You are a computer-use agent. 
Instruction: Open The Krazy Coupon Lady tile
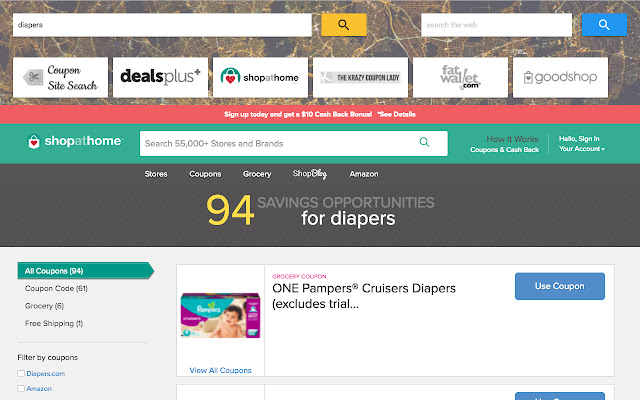coord(360,77)
